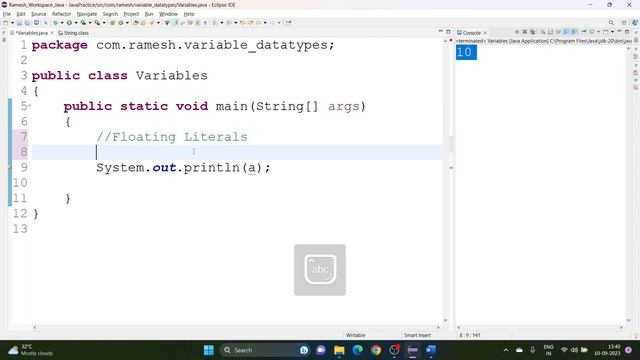Viewport: 640px width, 360px height.
Task: Open Google Chrome from the taskbar
Action: click(x=376, y=350)
